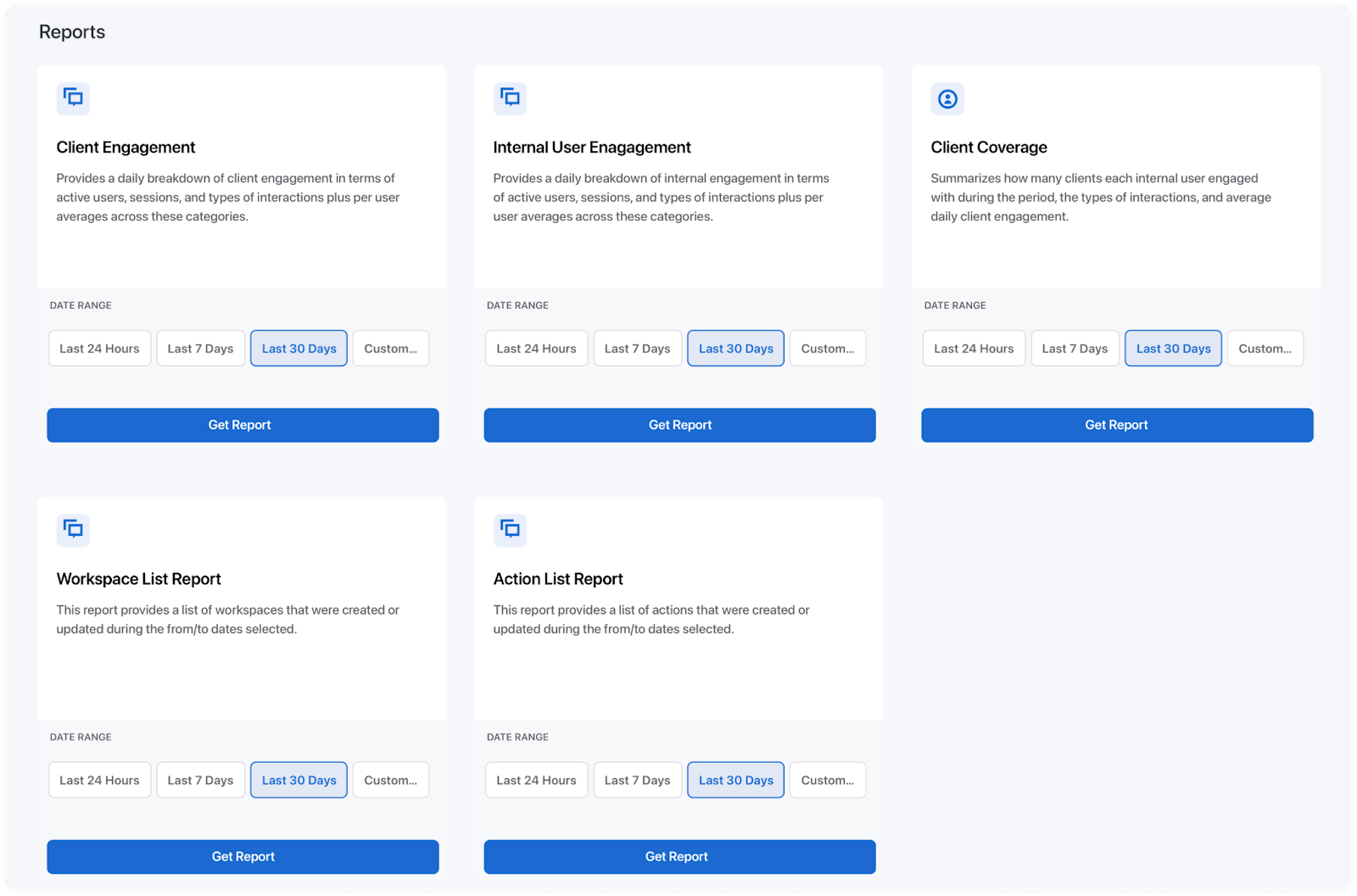Click the Internal User Engagement chat icon

coord(510,98)
